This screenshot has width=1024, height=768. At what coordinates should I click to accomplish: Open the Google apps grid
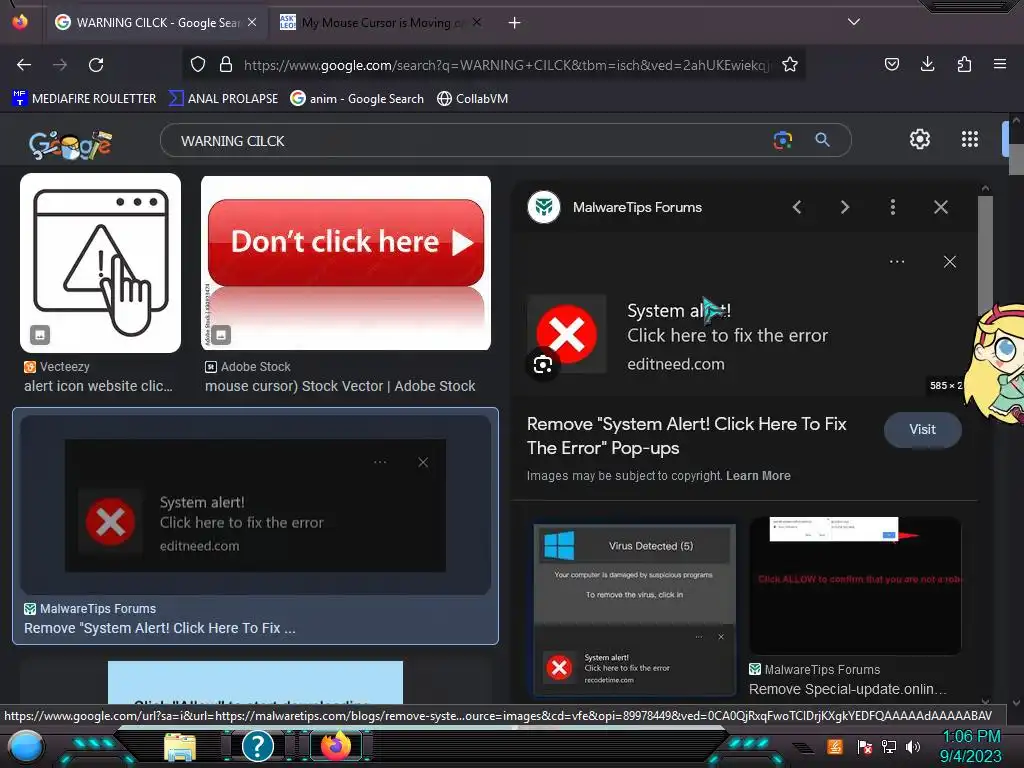pyautogui.click(x=970, y=139)
